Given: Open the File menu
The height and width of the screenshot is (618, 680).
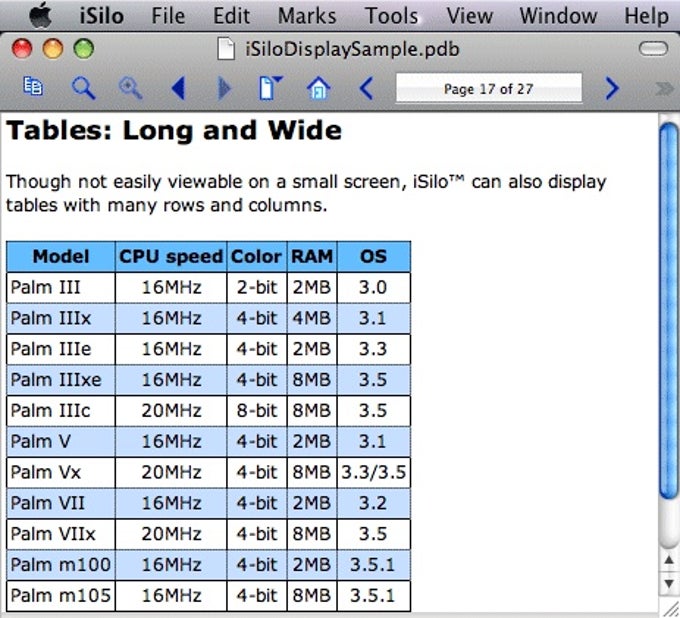Looking at the screenshot, I should 168,16.
